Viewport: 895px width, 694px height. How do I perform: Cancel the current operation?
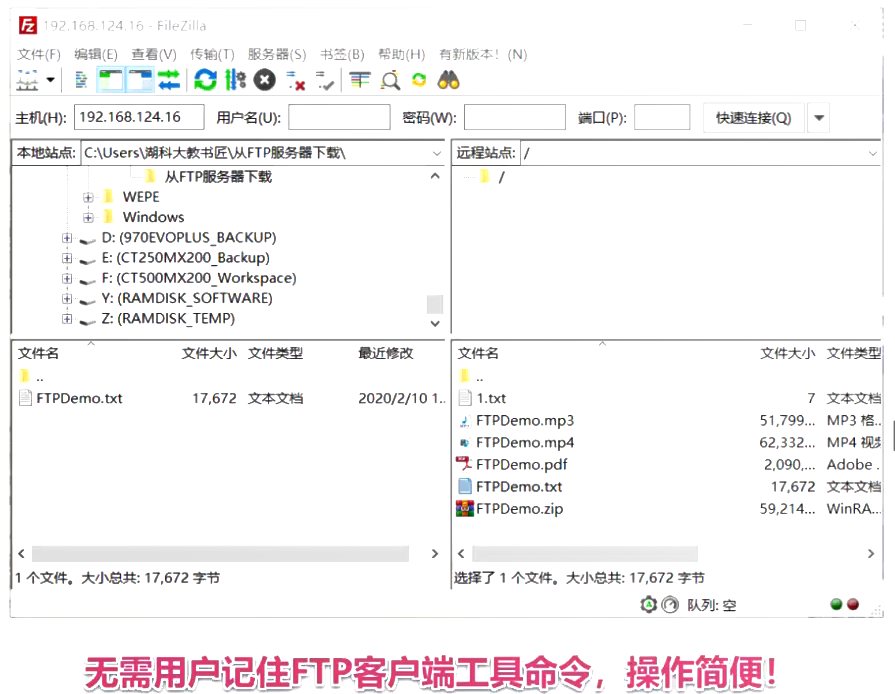pos(264,80)
